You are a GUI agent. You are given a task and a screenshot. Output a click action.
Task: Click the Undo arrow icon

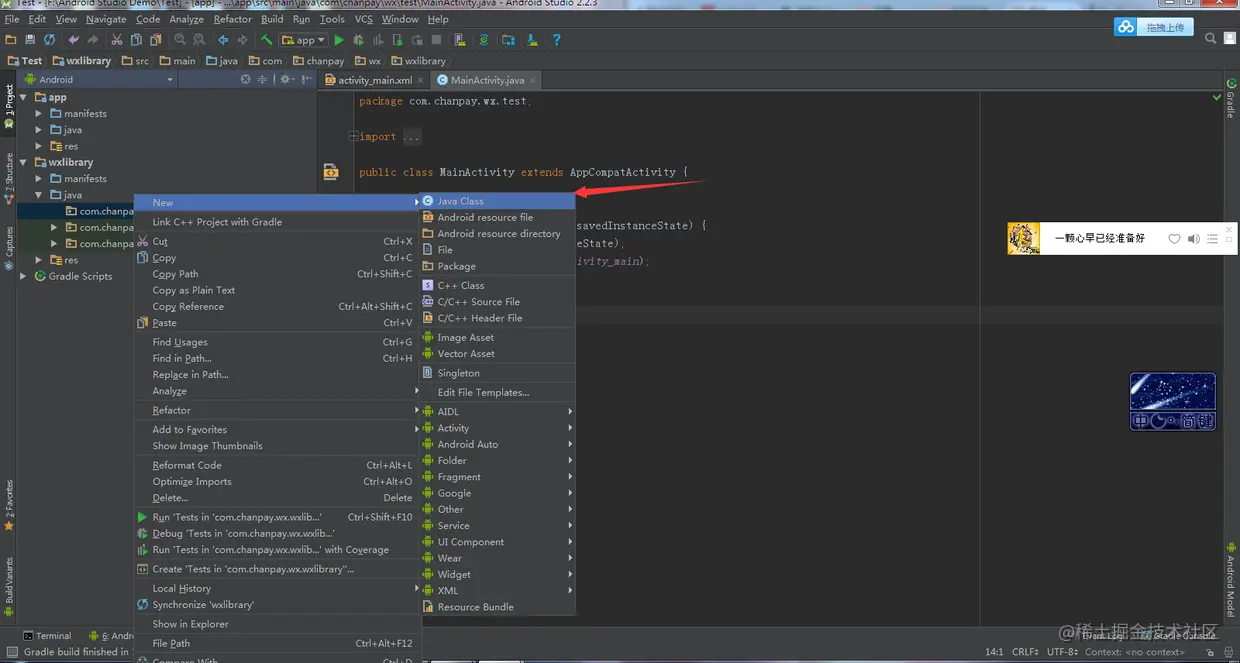(x=73, y=40)
